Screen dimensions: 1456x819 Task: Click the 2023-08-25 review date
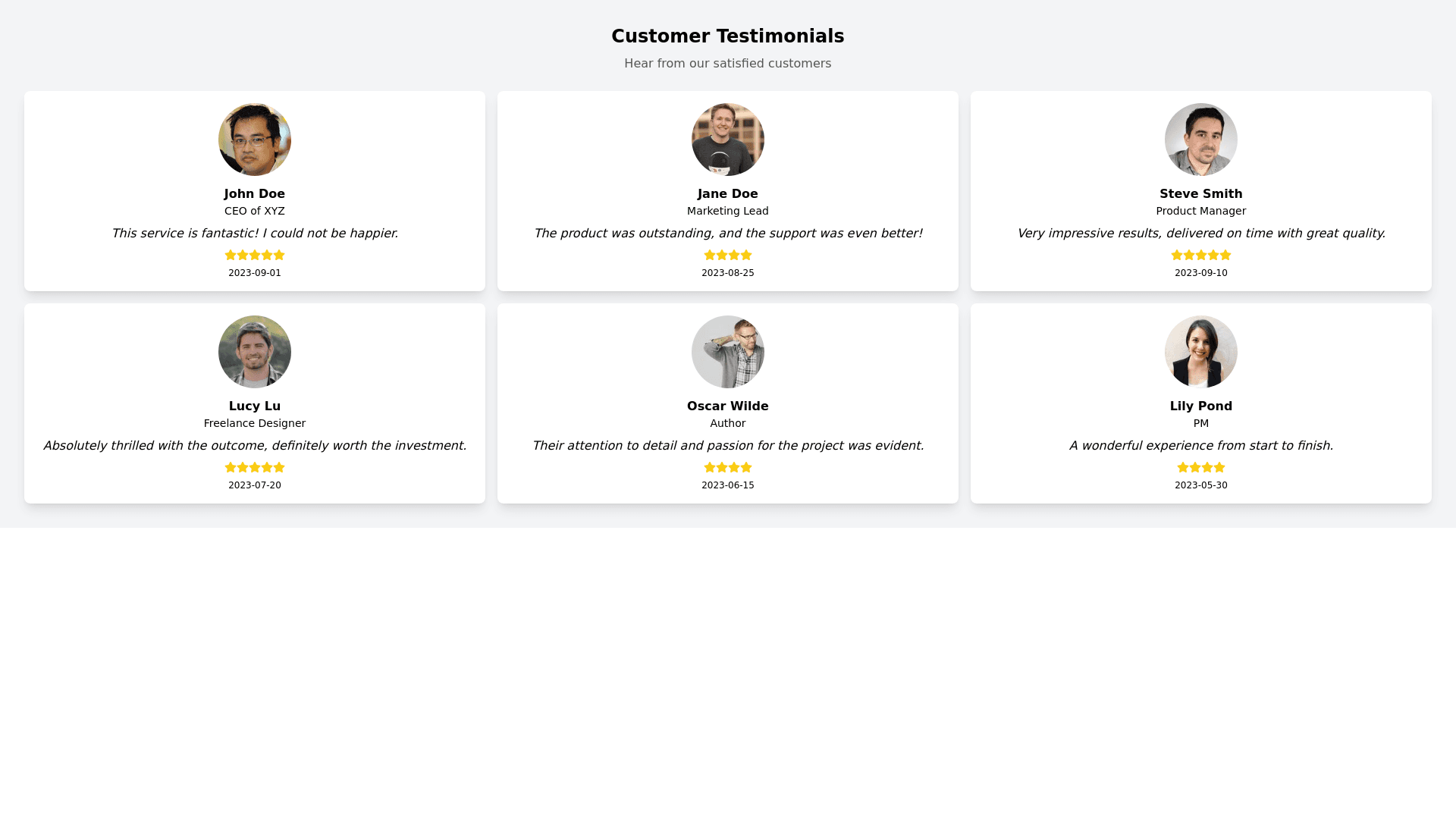pyautogui.click(x=728, y=273)
